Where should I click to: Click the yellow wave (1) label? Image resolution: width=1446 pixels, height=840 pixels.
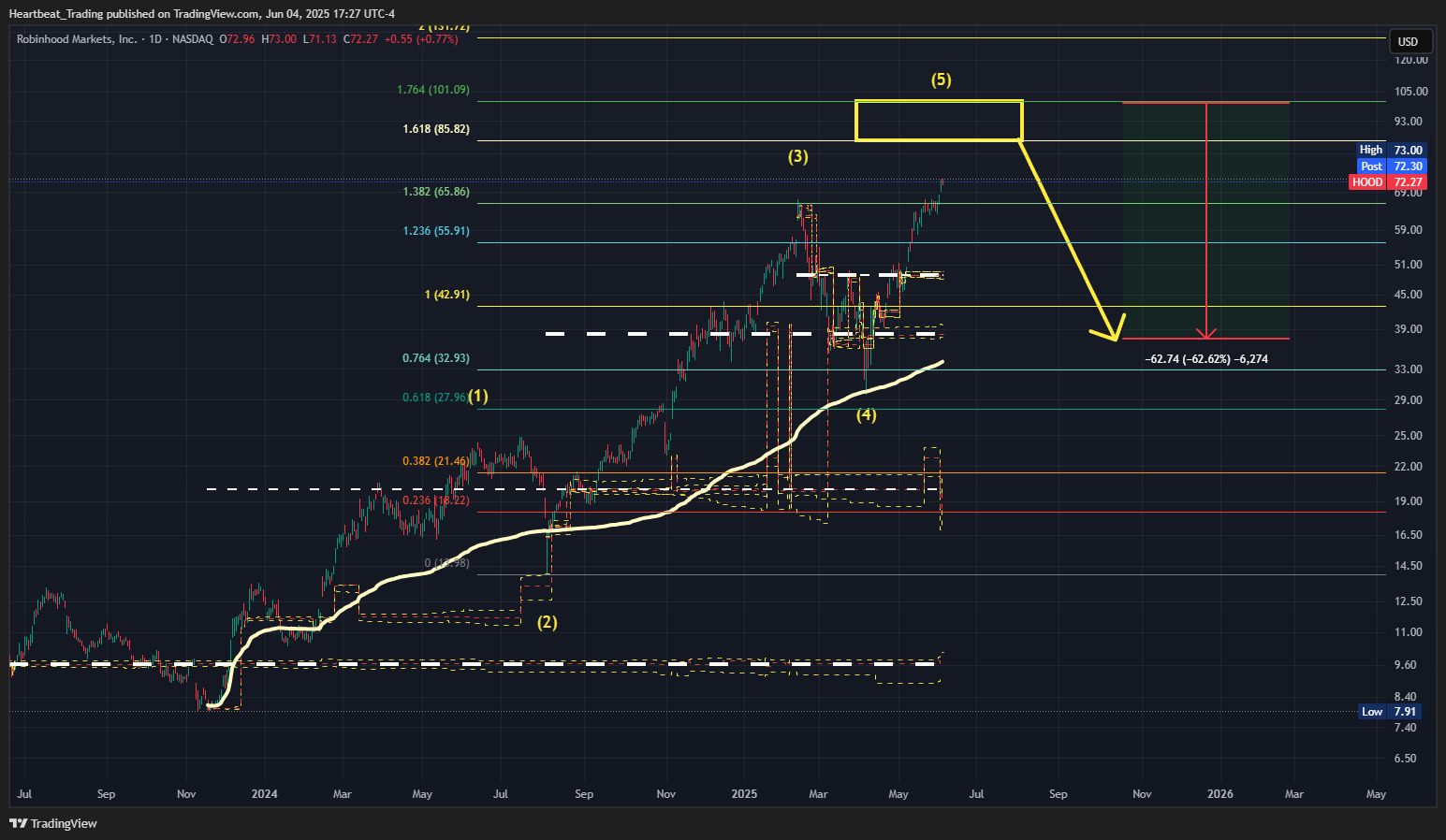(478, 396)
